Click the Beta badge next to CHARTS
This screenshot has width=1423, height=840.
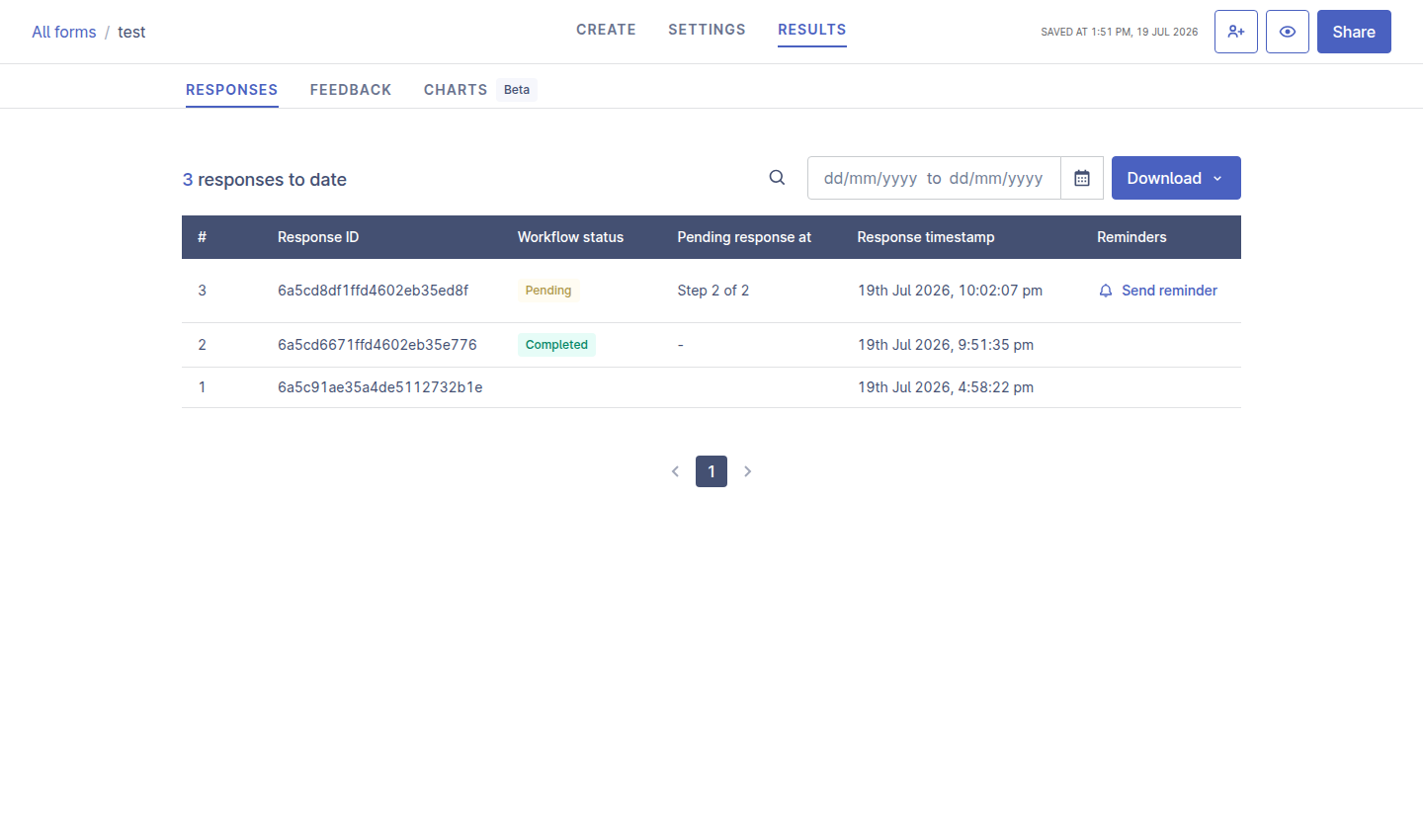tap(517, 90)
